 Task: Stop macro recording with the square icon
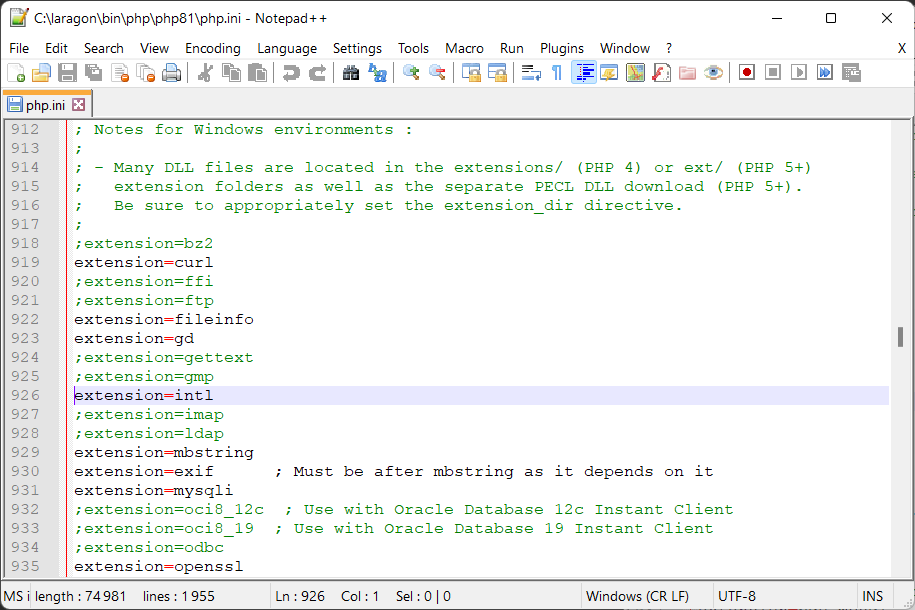773,73
